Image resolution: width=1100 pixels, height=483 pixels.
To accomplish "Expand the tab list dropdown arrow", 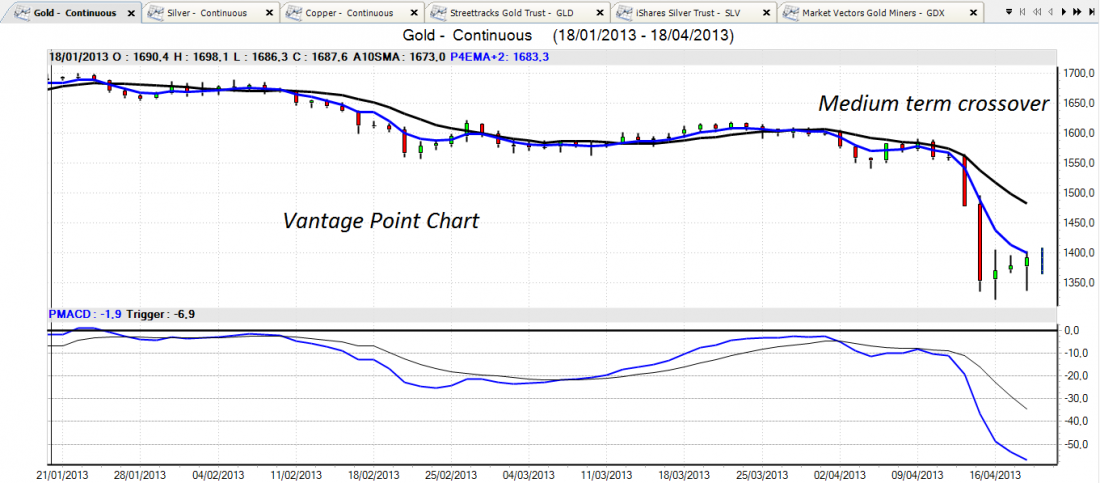I will coord(1010,14).
